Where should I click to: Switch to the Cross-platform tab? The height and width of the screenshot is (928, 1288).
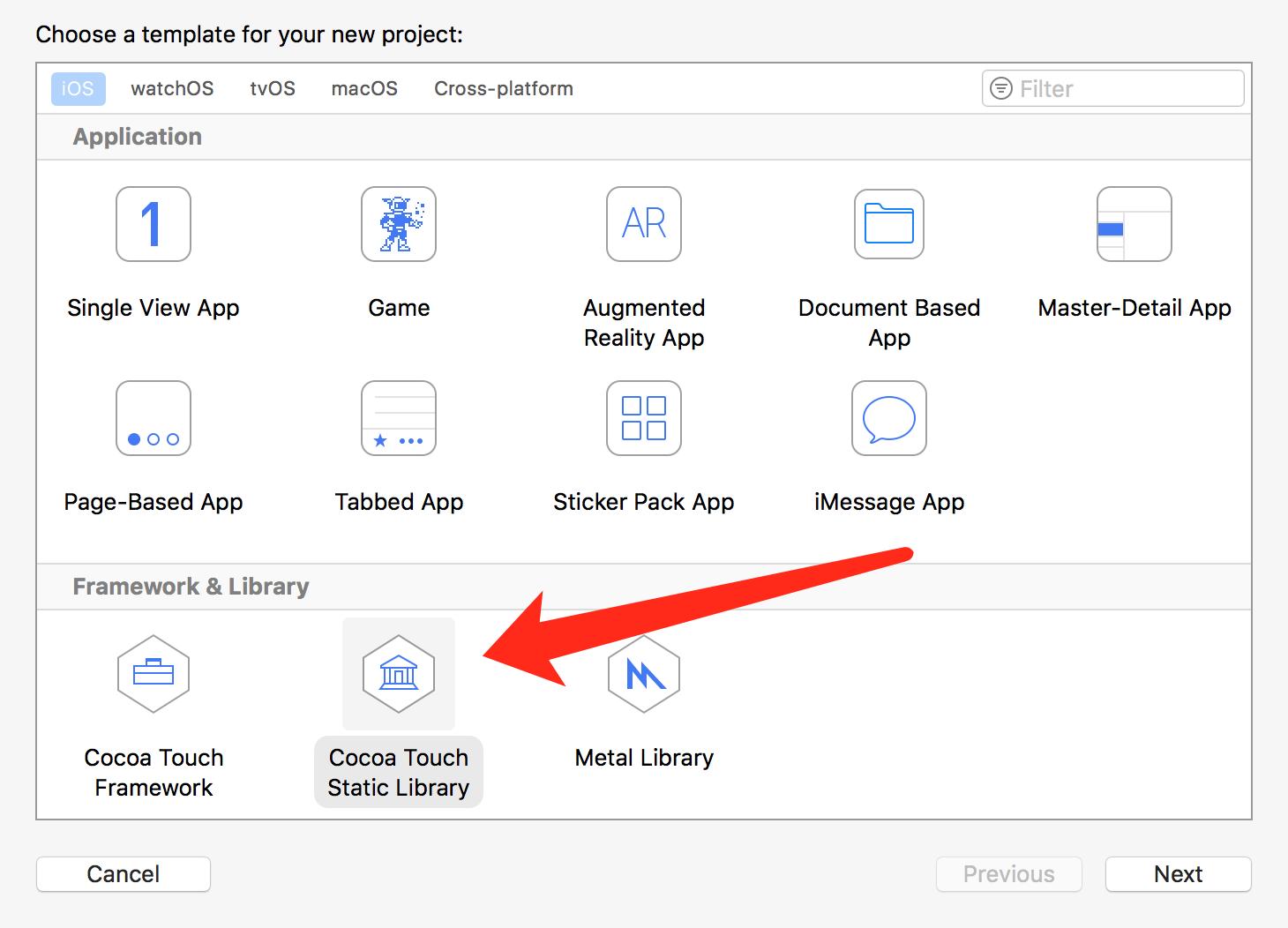pyautogui.click(x=504, y=88)
